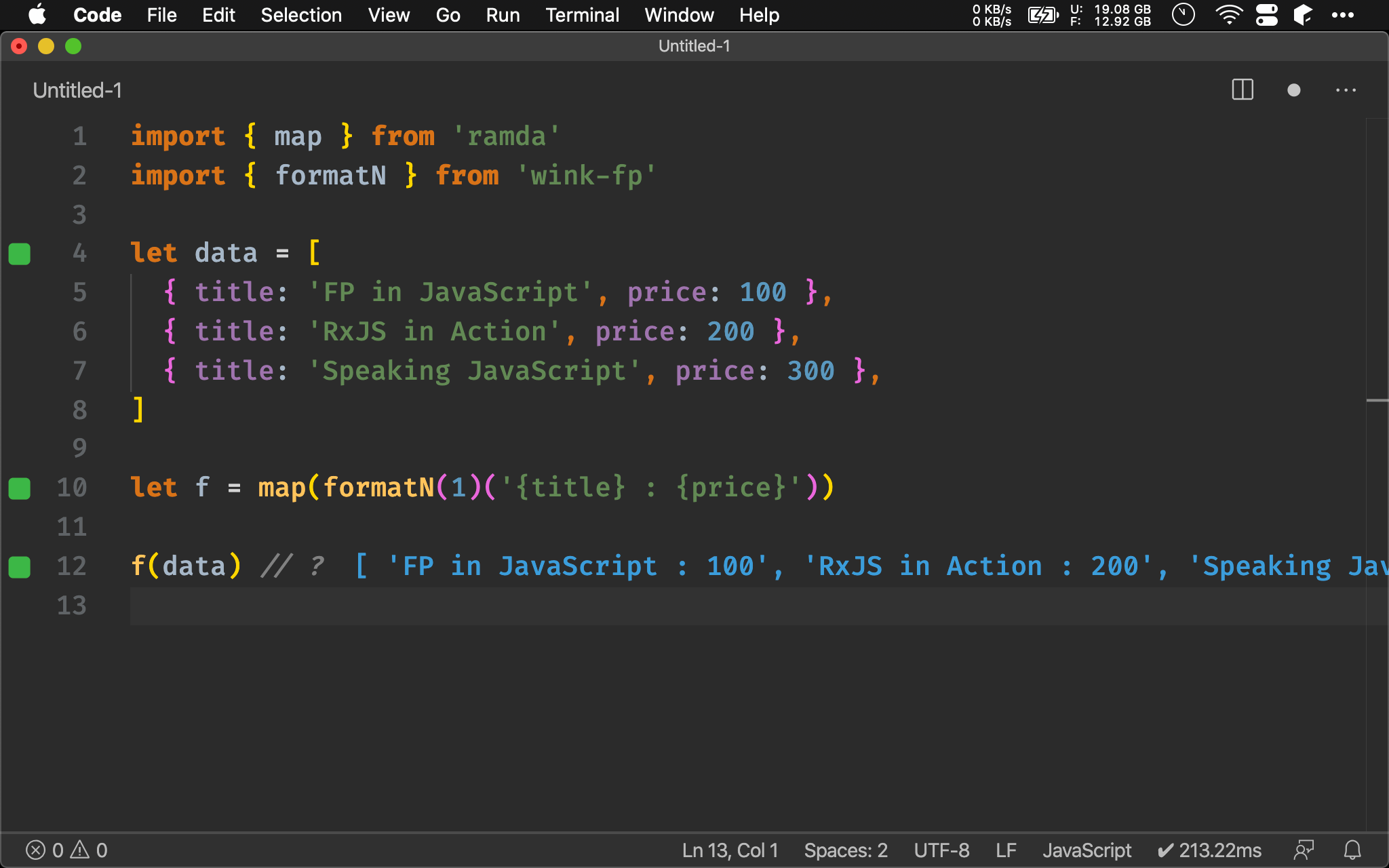
Task: Open the View menu
Action: [x=389, y=15]
